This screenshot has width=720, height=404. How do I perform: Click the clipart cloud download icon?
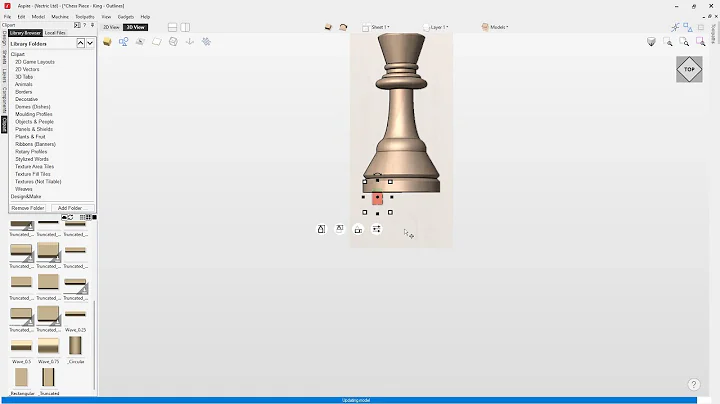(64, 218)
